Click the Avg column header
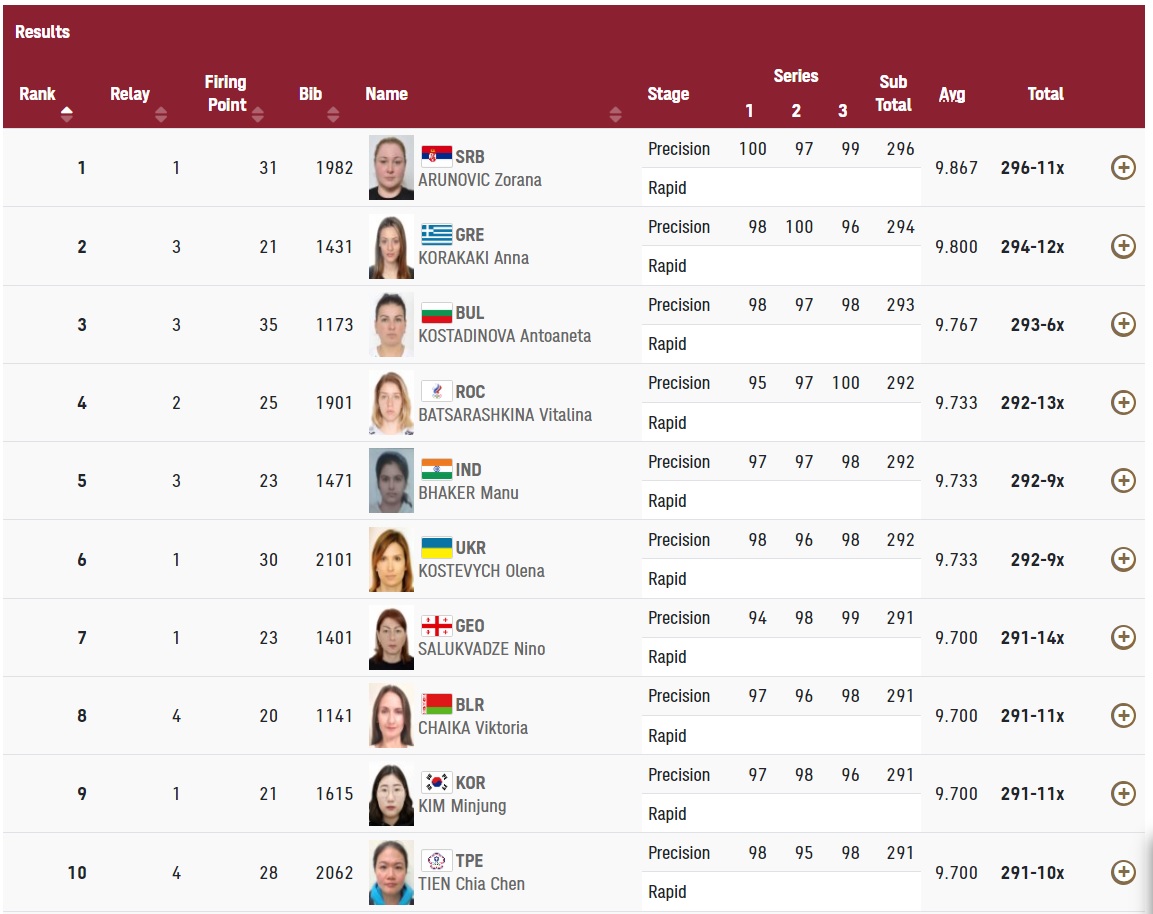Viewport: 1153px width, 914px height. (951, 94)
